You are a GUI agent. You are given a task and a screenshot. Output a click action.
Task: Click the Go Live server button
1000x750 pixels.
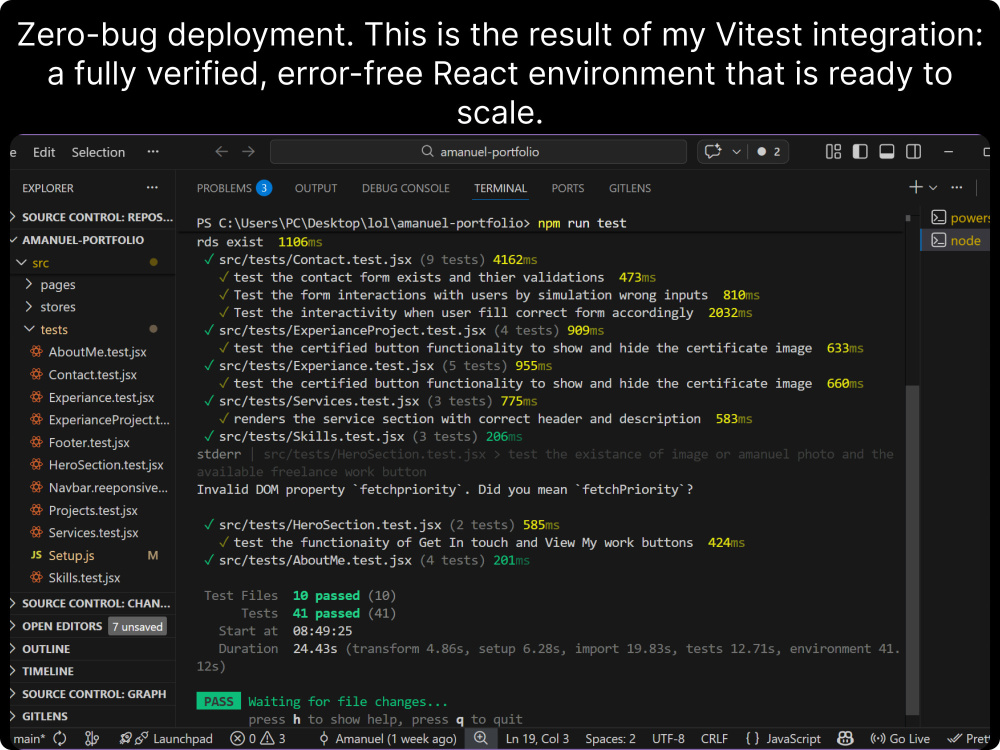[x=900, y=739]
